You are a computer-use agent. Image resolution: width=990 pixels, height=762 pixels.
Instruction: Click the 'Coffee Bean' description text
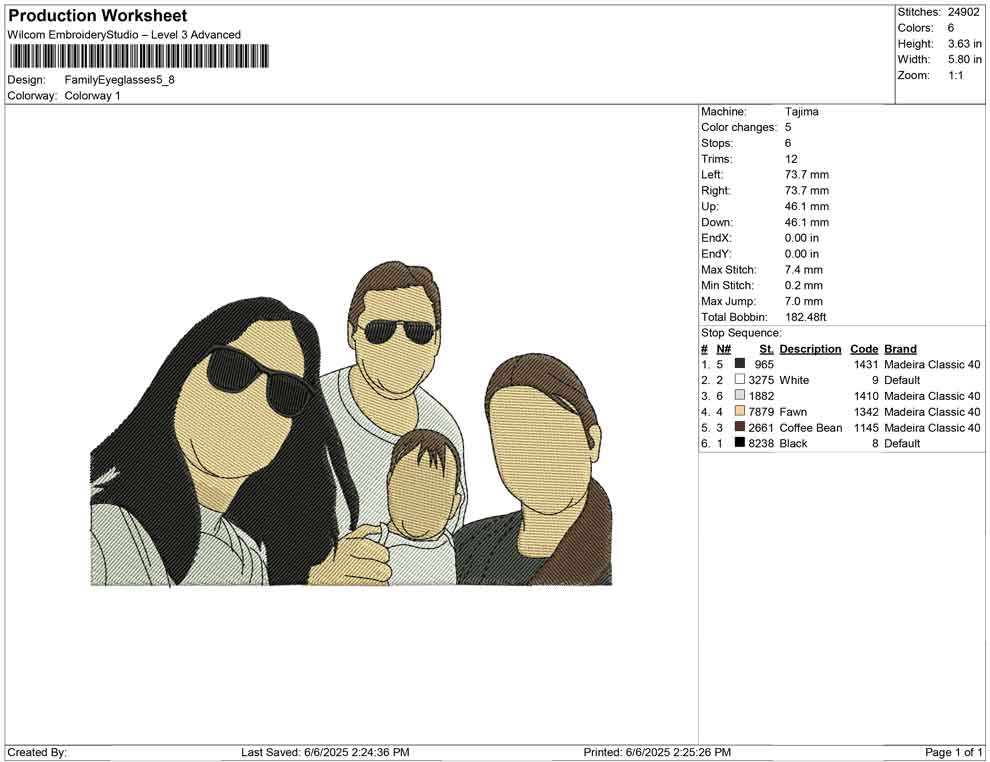tap(811, 427)
